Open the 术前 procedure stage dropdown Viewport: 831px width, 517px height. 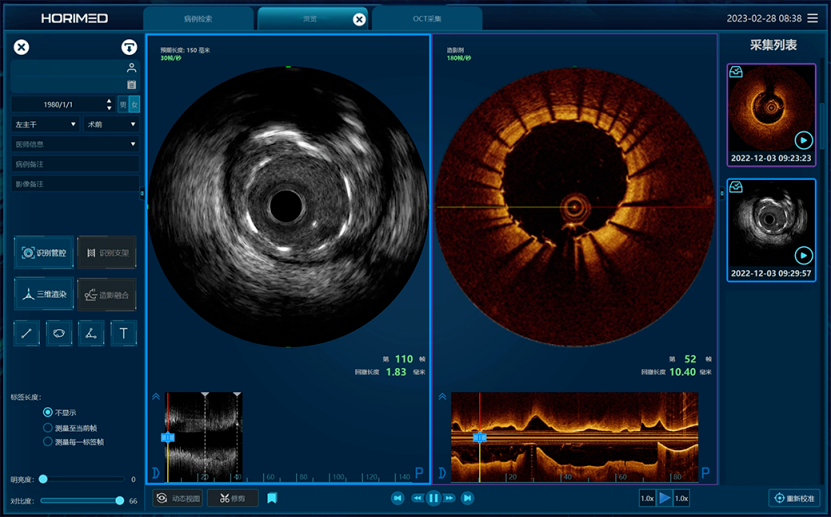pyautogui.click(x=111, y=124)
